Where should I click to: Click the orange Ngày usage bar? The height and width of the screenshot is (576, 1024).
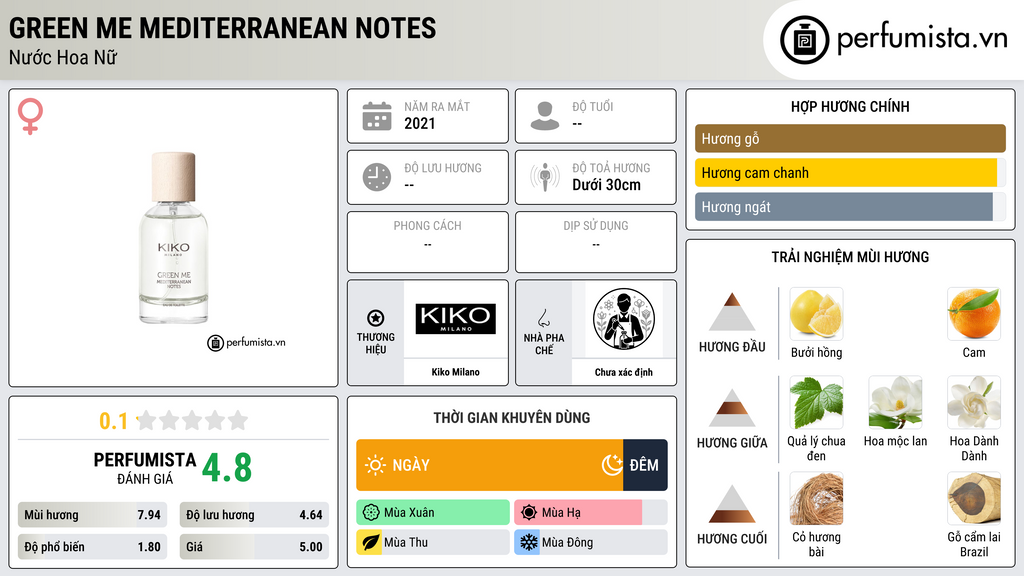pyautogui.click(x=490, y=465)
